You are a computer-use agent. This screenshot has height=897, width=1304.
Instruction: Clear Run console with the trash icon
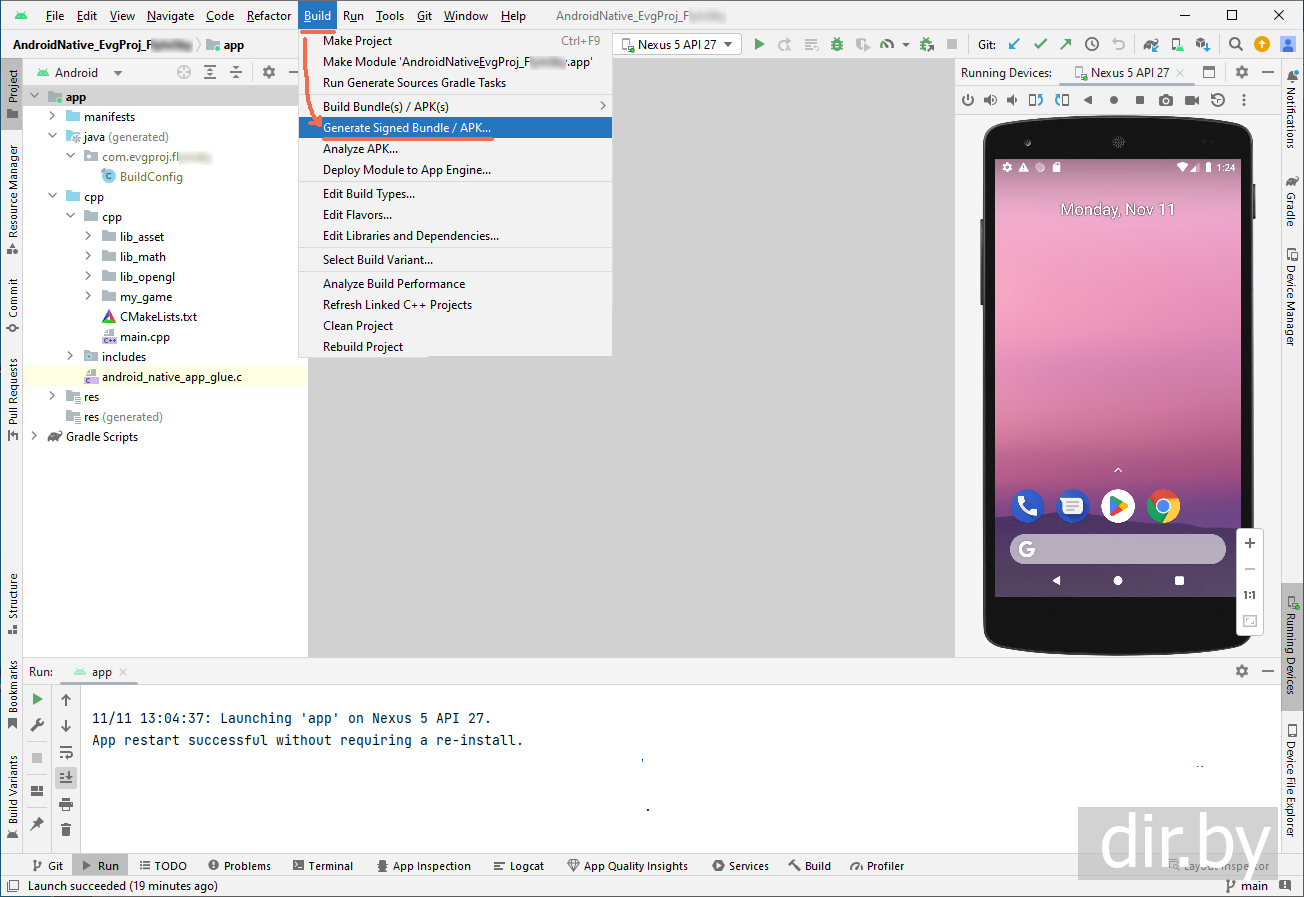(x=66, y=829)
